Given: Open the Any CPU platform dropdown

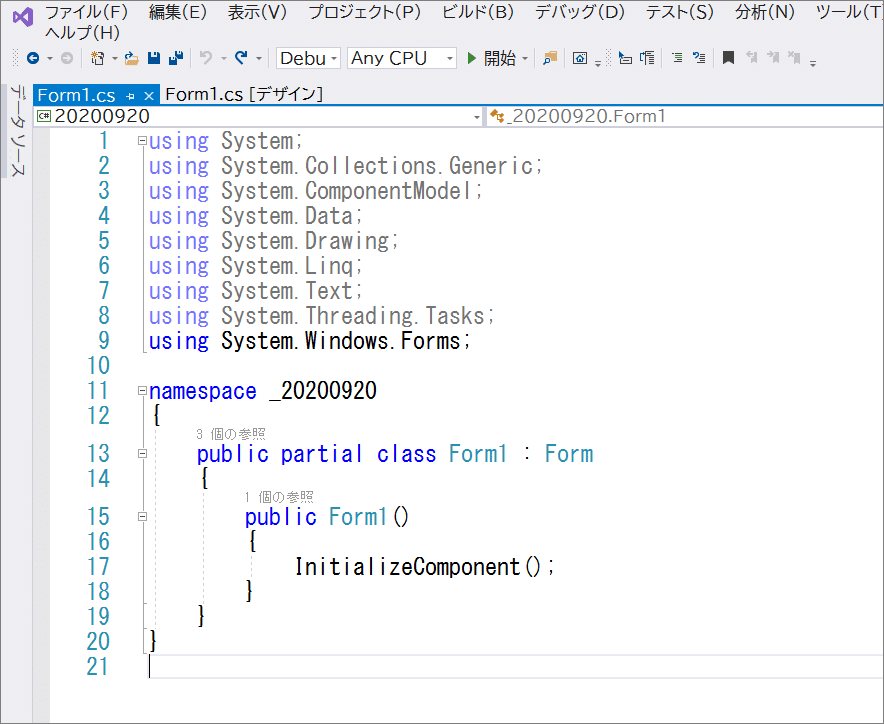Looking at the screenshot, I should point(401,58).
